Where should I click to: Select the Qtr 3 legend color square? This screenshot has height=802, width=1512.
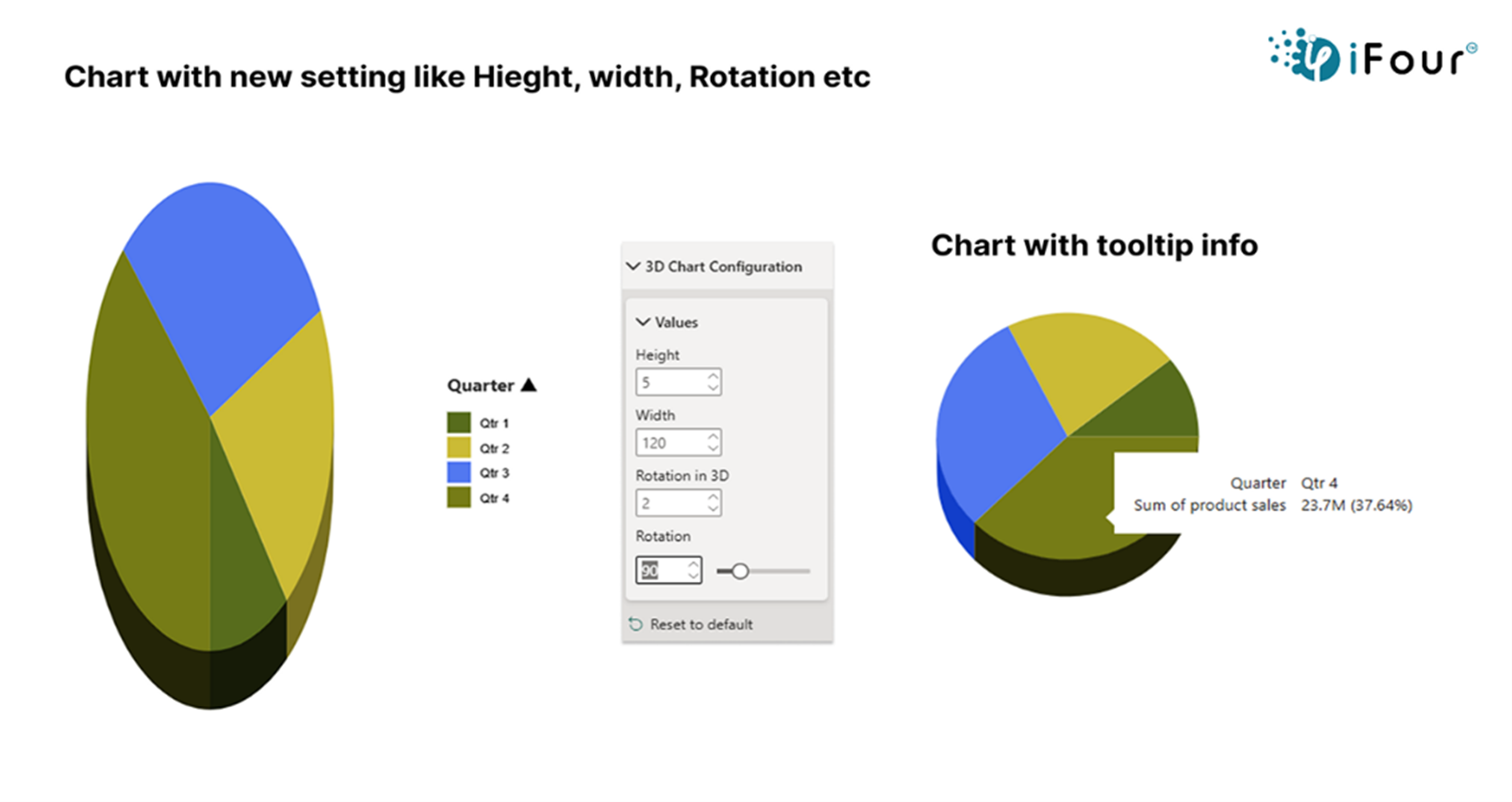459,472
